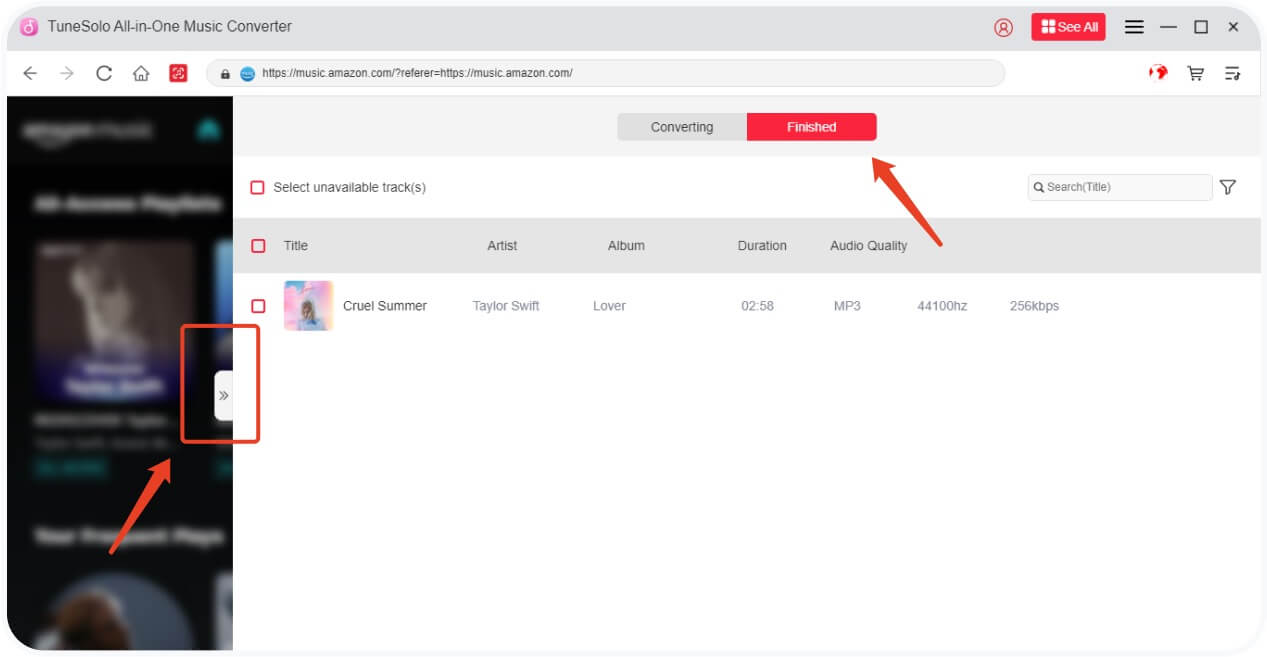1267x657 pixels.
Task: Check the Cruel Summer row checkbox
Action: (258, 306)
